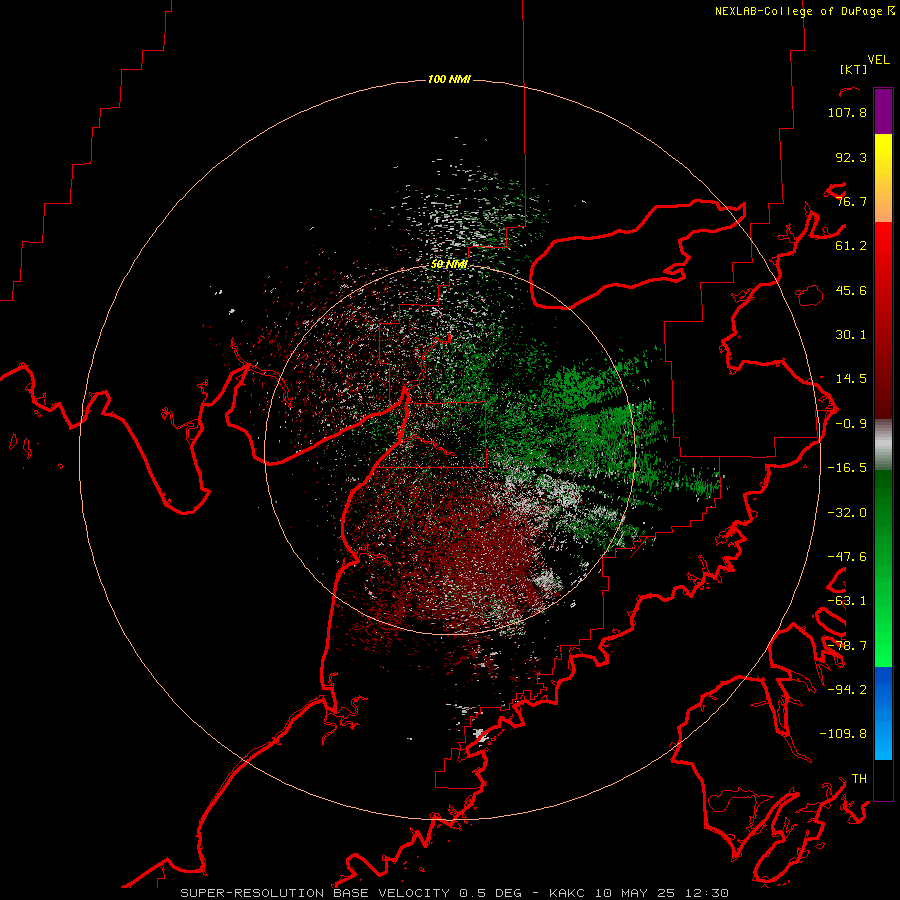Click the yellow-orange segment of the color bar
The image size is (900, 900).
point(883,178)
